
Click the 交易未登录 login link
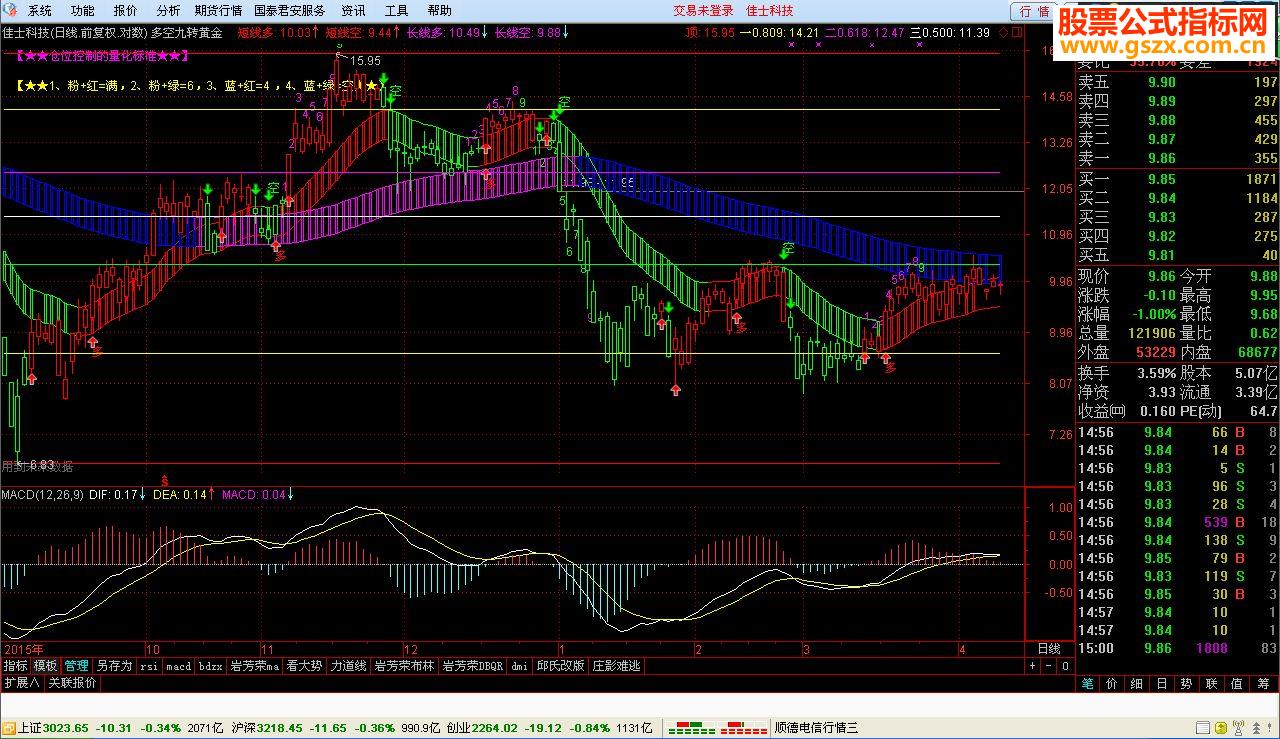pyautogui.click(x=703, y=11)
